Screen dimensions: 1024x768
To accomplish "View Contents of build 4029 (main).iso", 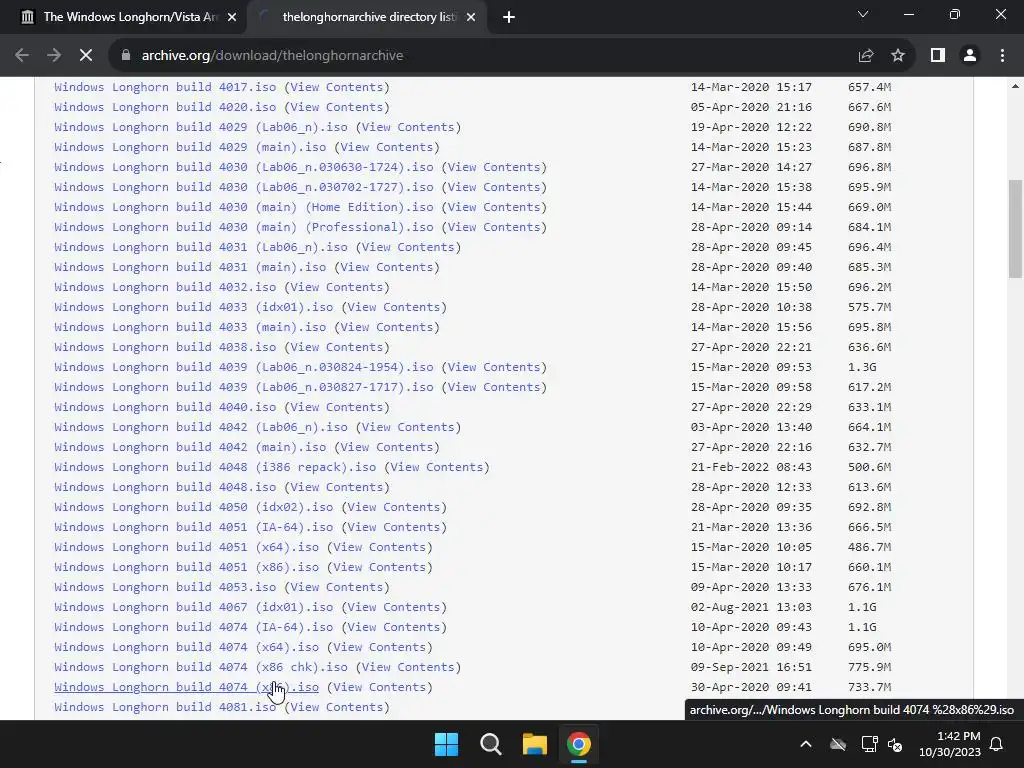I will (x=387, y=147).
